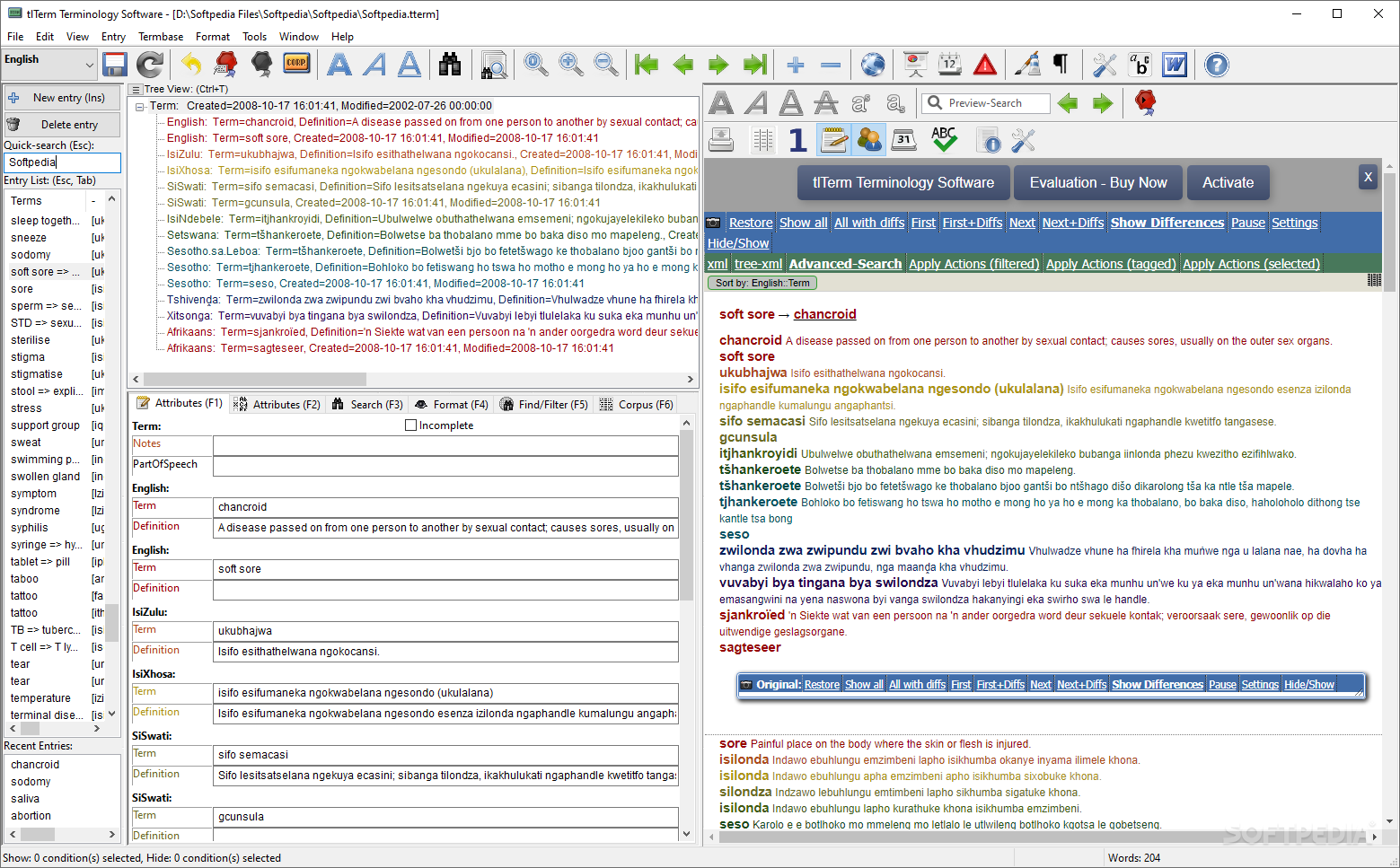
Task: Click the document find magnifier icon
Action: (493, 65)
